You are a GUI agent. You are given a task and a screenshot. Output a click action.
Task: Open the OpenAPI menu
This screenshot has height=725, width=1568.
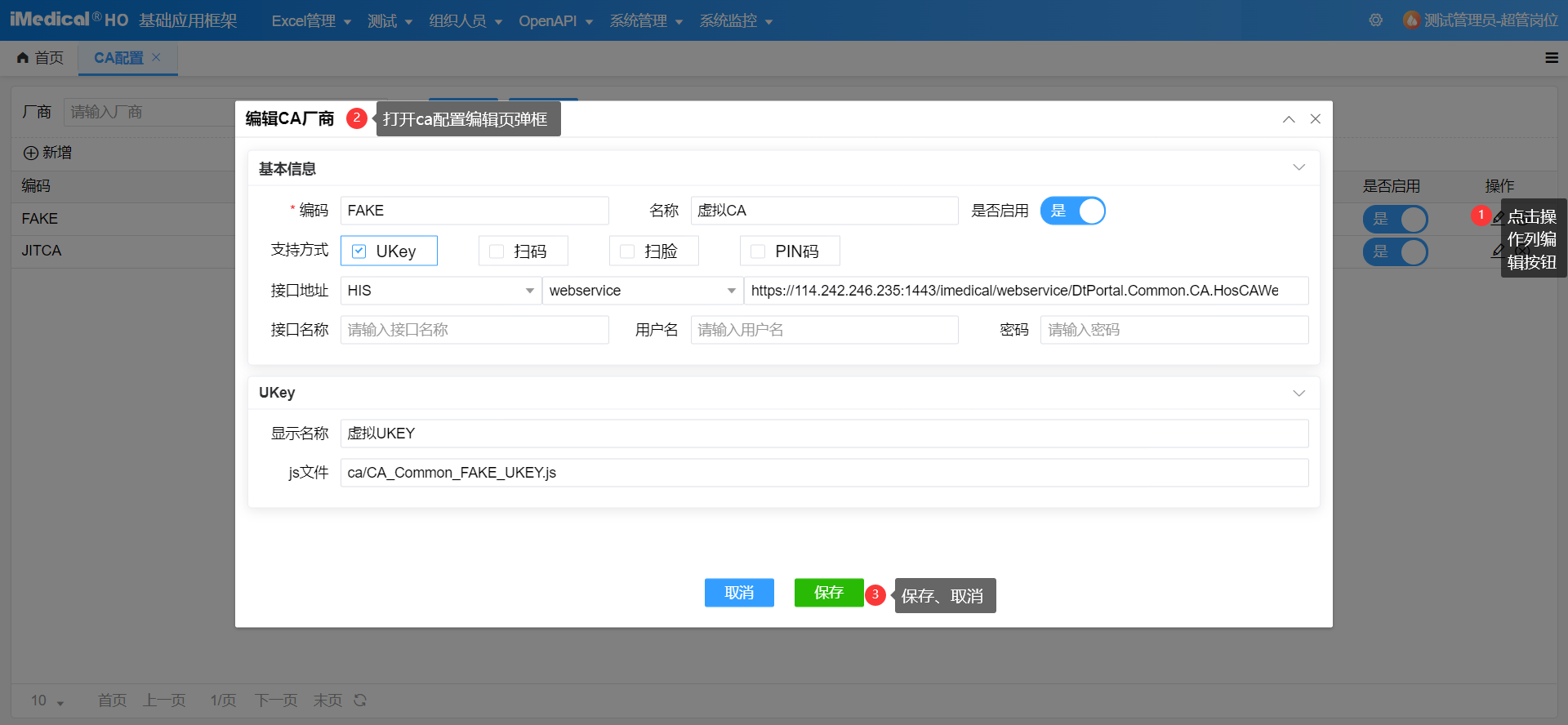[x=555, y=20]
